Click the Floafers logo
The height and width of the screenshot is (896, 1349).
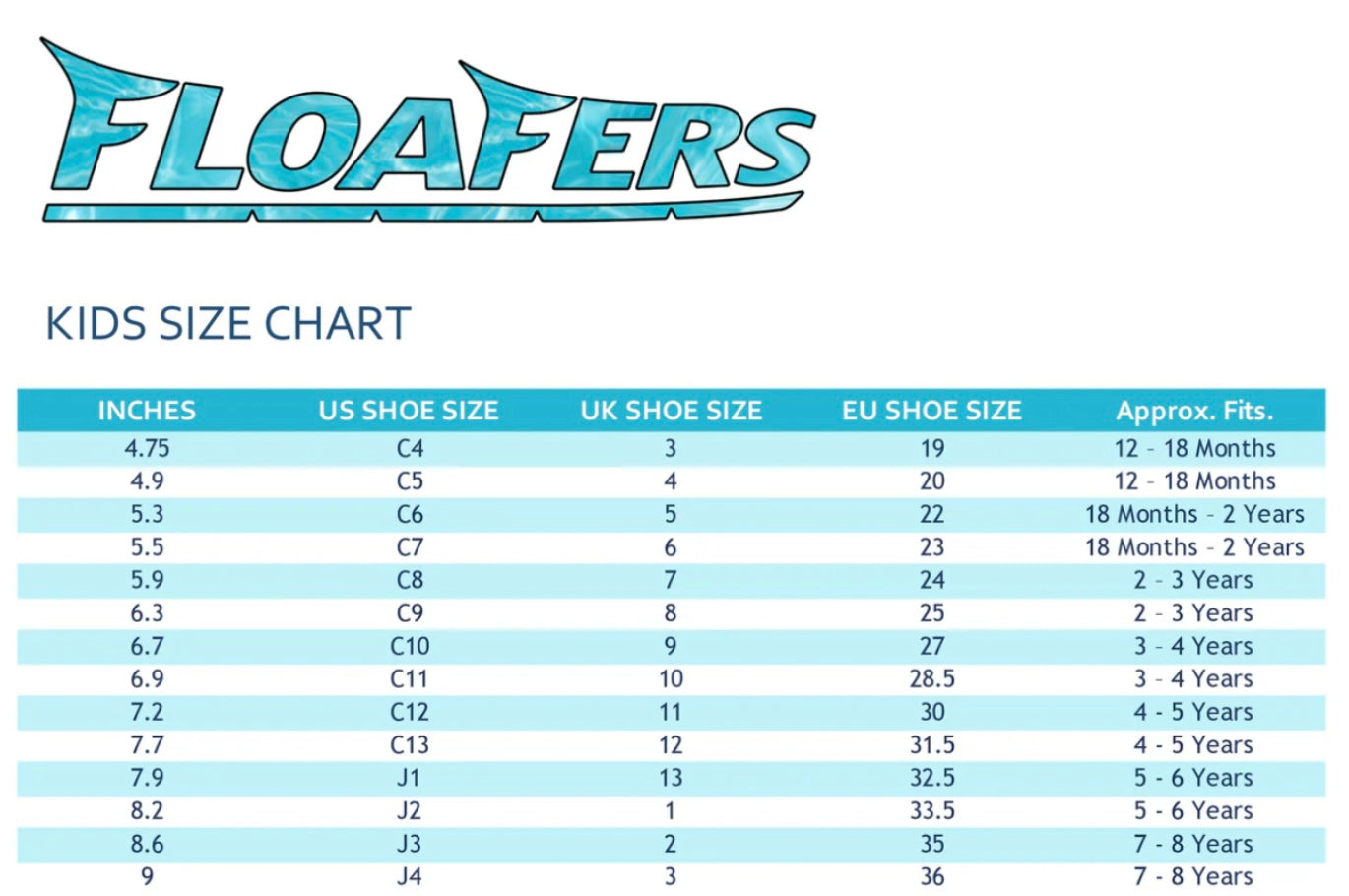point(428,133)
